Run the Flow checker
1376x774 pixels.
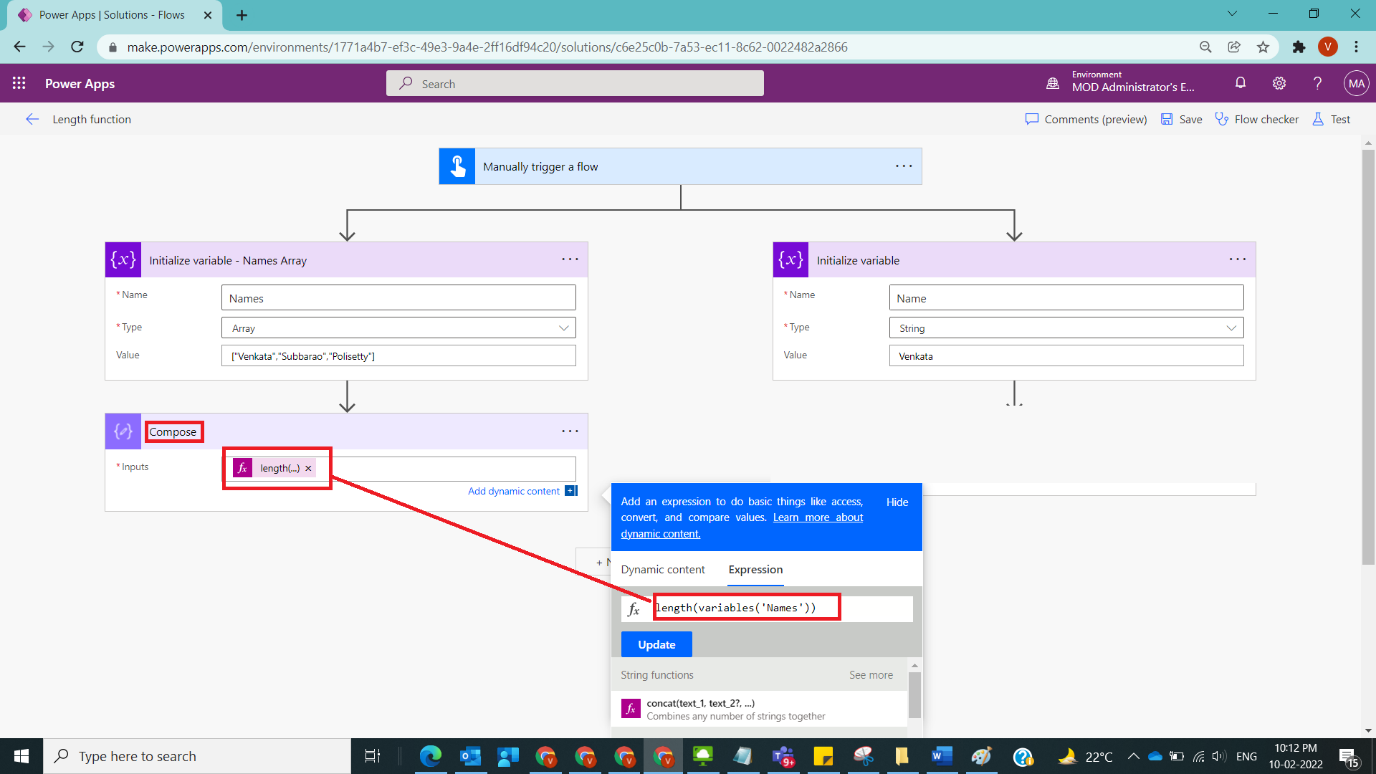[x=1257, y=119]
